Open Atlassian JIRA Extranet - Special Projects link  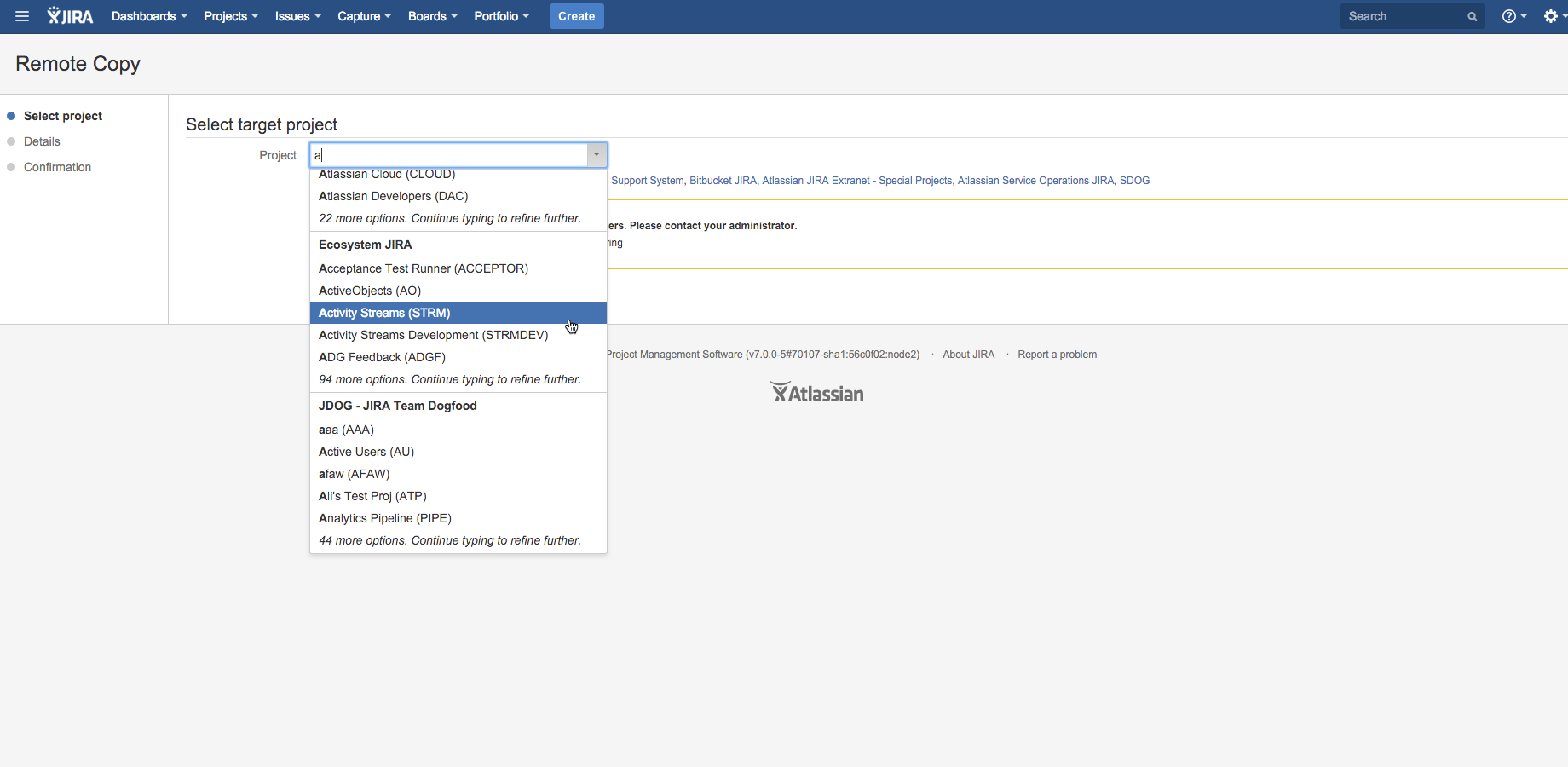856,181
